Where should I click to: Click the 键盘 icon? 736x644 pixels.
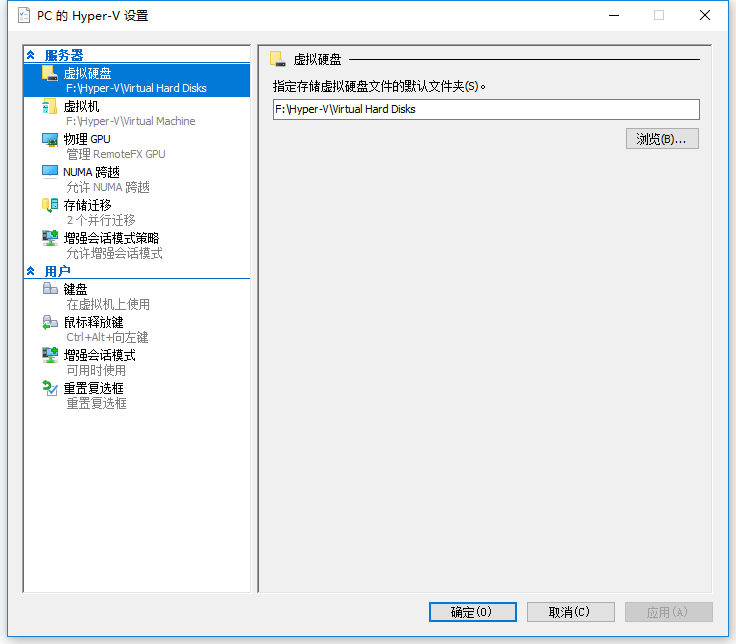click(x=50, y=288)
